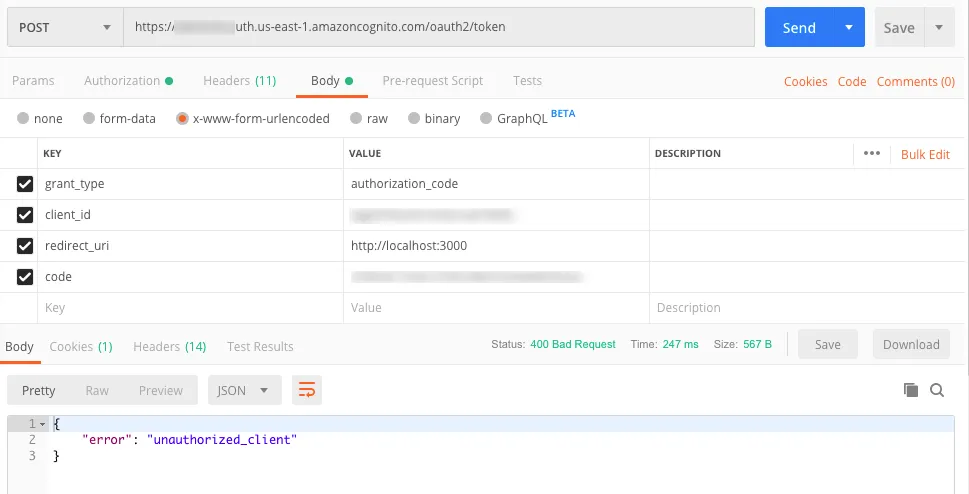Expand the Send button dropdown arrow

pos(849,28)
